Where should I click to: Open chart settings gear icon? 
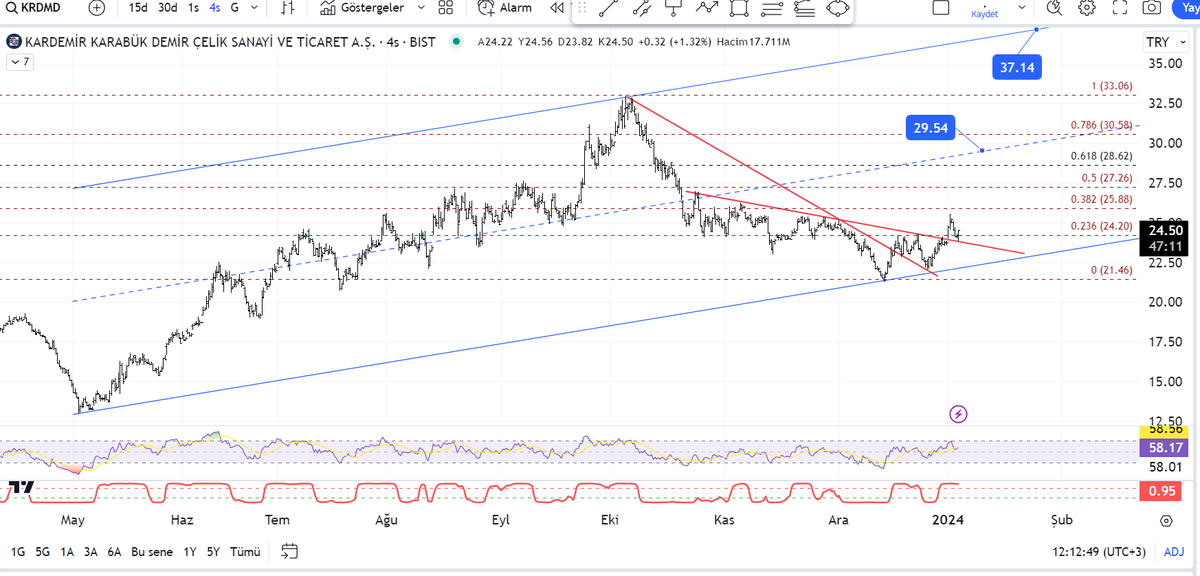click(1088, 7)
